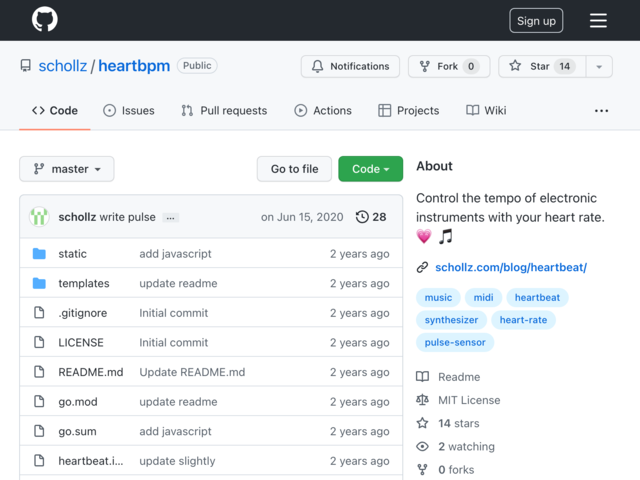The height and width of the screenshot is (480, 640).
Task: Open the schollz owner link
Action: click(x=62, y=66)
